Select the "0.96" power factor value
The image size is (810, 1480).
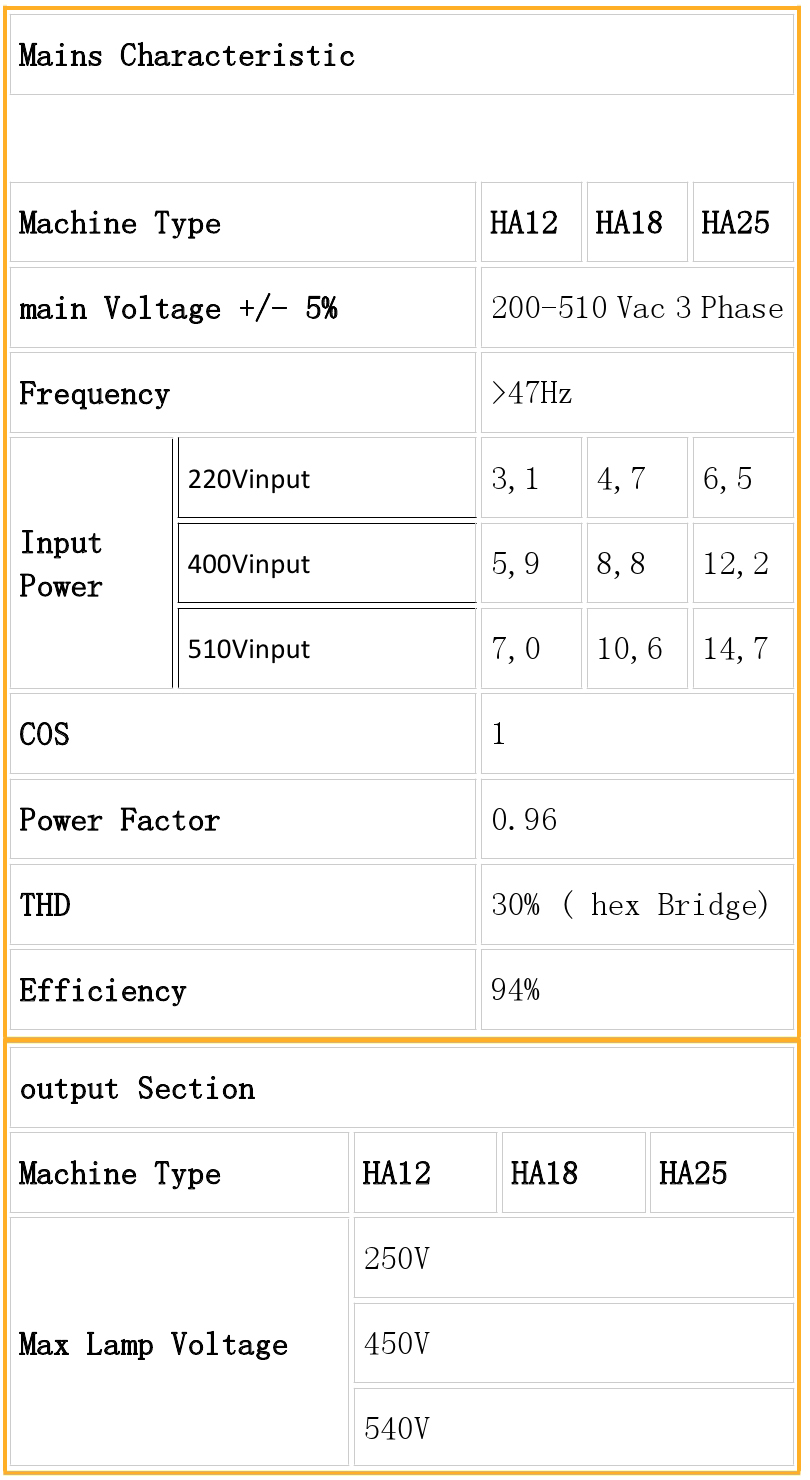[637, 820]
